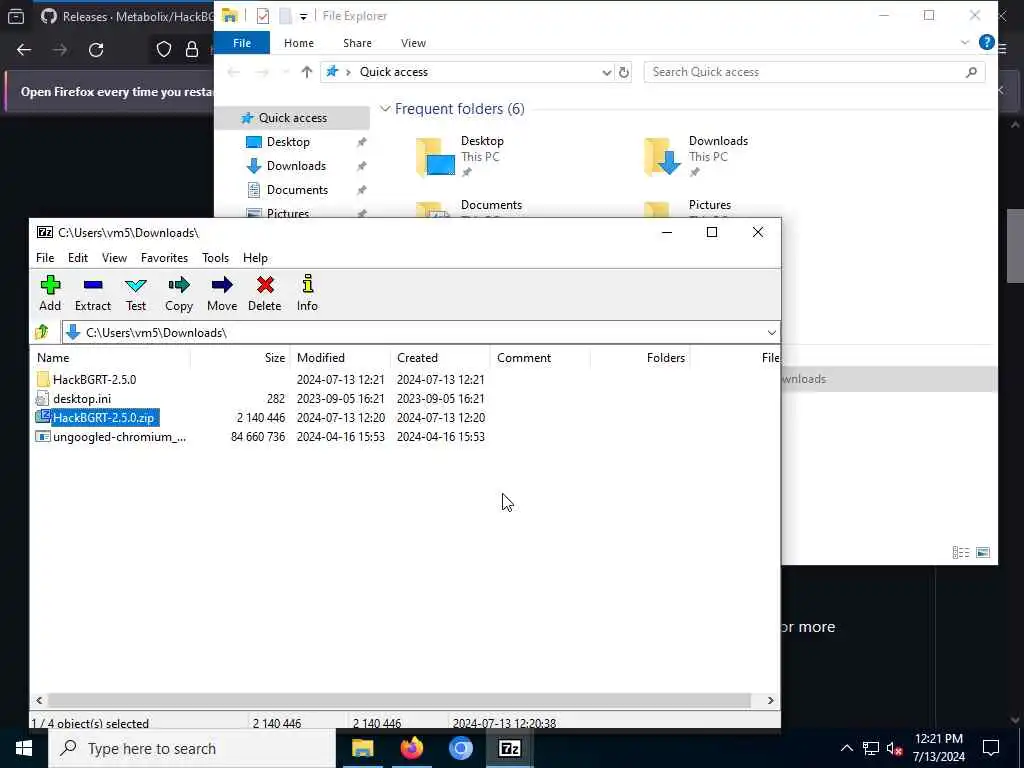The image size is (1024, 768).
Task: Show hidden system tray icons
Action: pos(846,748)
